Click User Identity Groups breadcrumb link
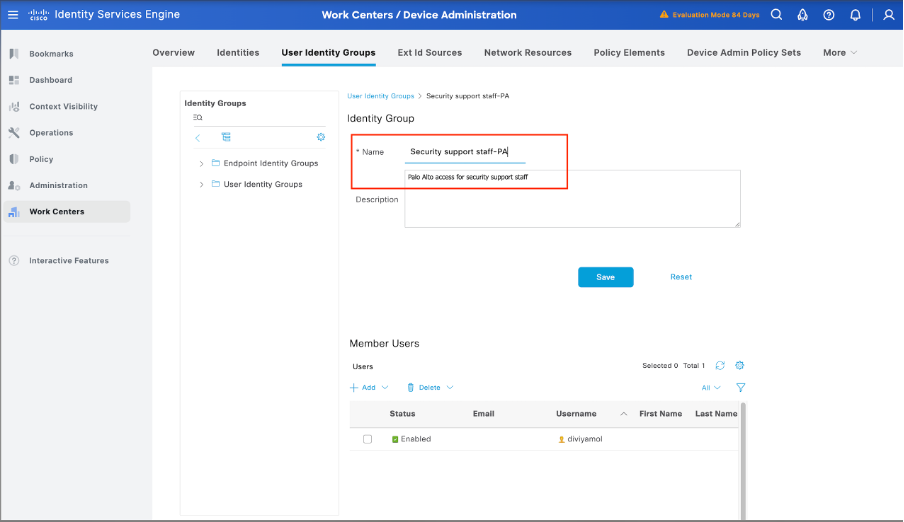This screenshot has height=522, width=904. [381, 96]
